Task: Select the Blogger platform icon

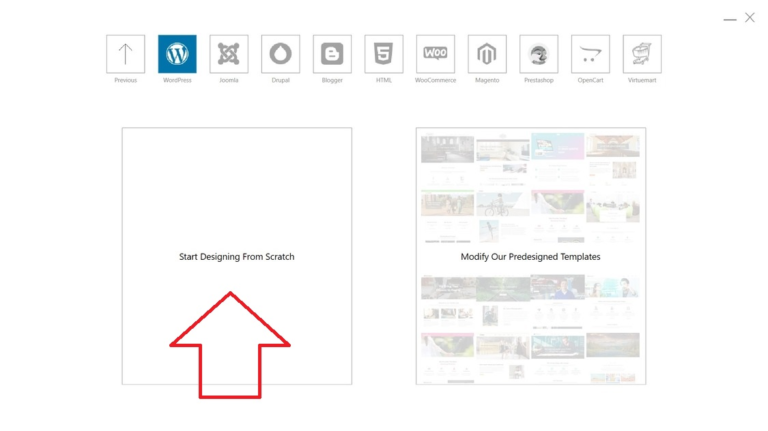Action: (332, 54)
